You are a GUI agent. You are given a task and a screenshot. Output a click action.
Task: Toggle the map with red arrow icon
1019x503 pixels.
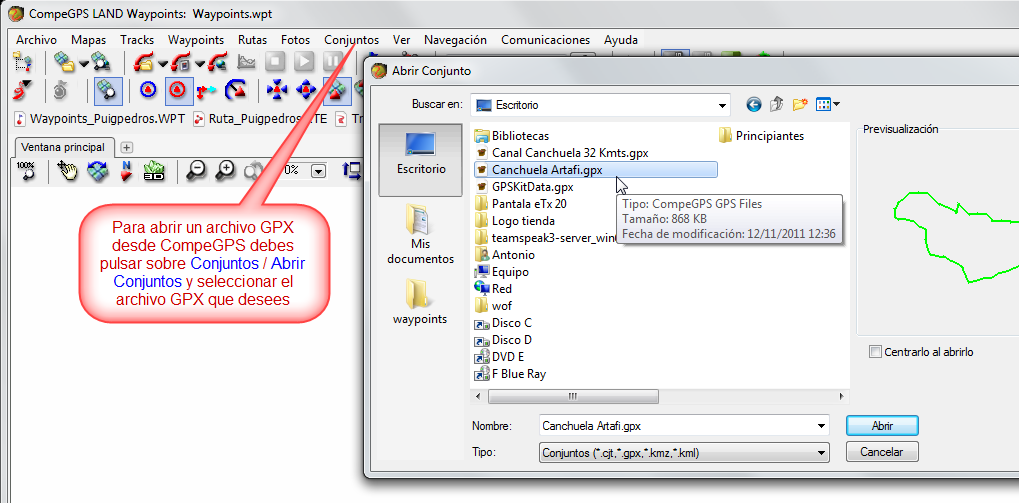(x=337, y=91)
